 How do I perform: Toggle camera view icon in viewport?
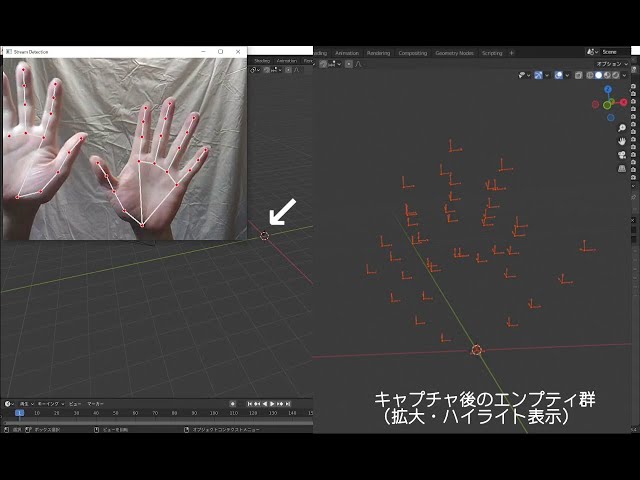tap(622, 155)
